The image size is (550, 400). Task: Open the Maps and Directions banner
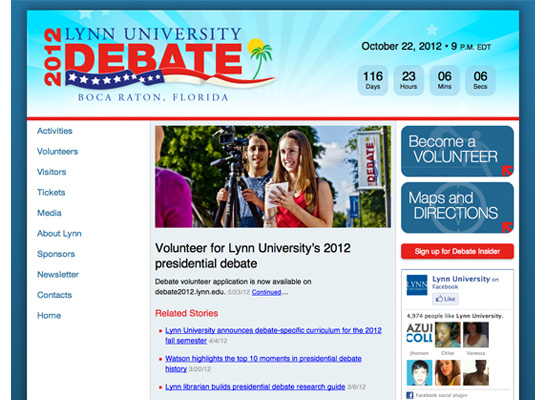click(457, 207)
